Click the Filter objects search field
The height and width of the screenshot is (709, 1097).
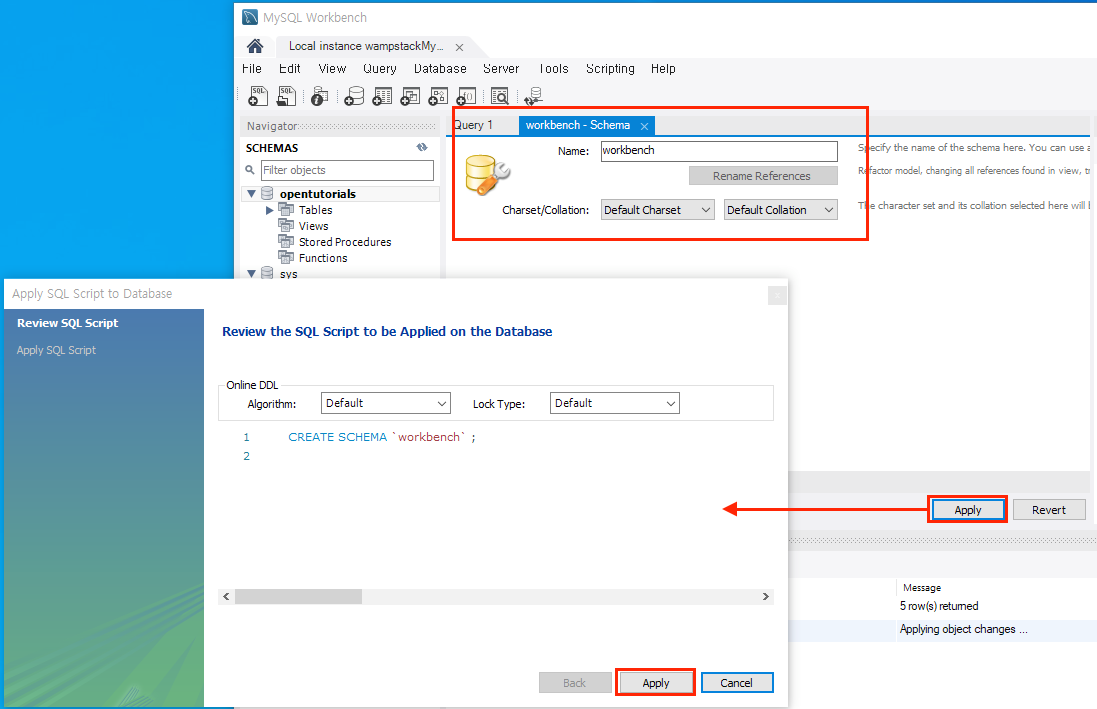pyautogui.click(x=347, y=170)
